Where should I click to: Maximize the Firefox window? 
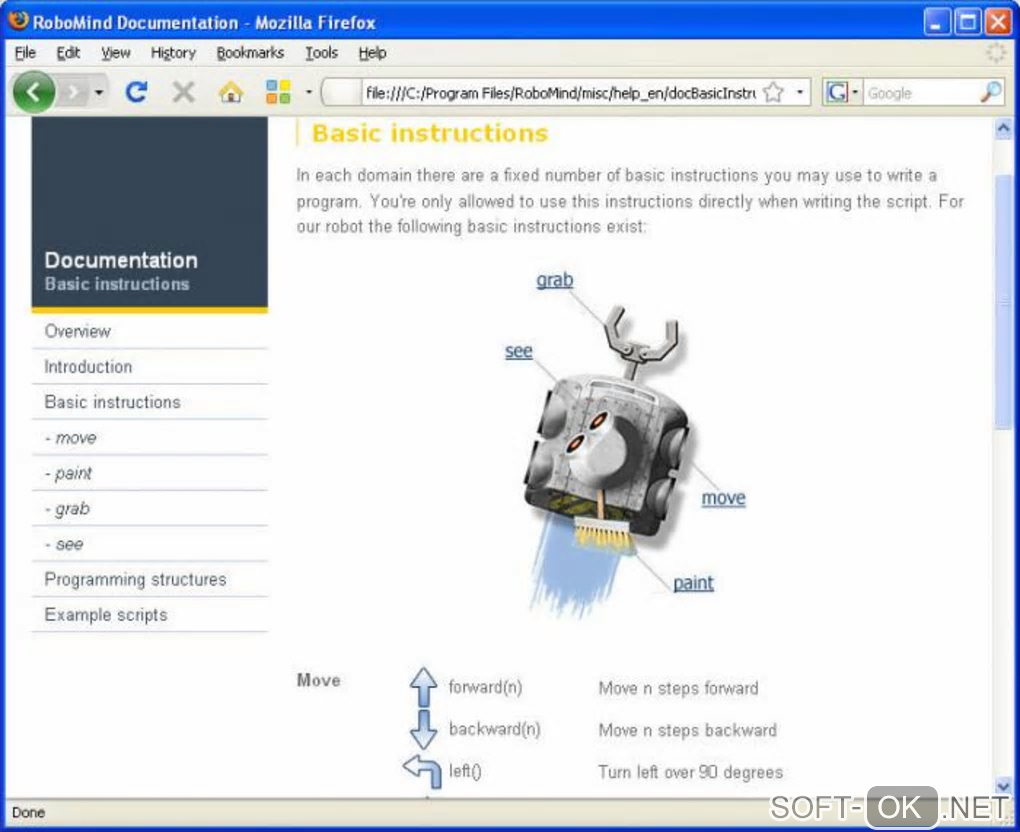(x=967, y=23)
